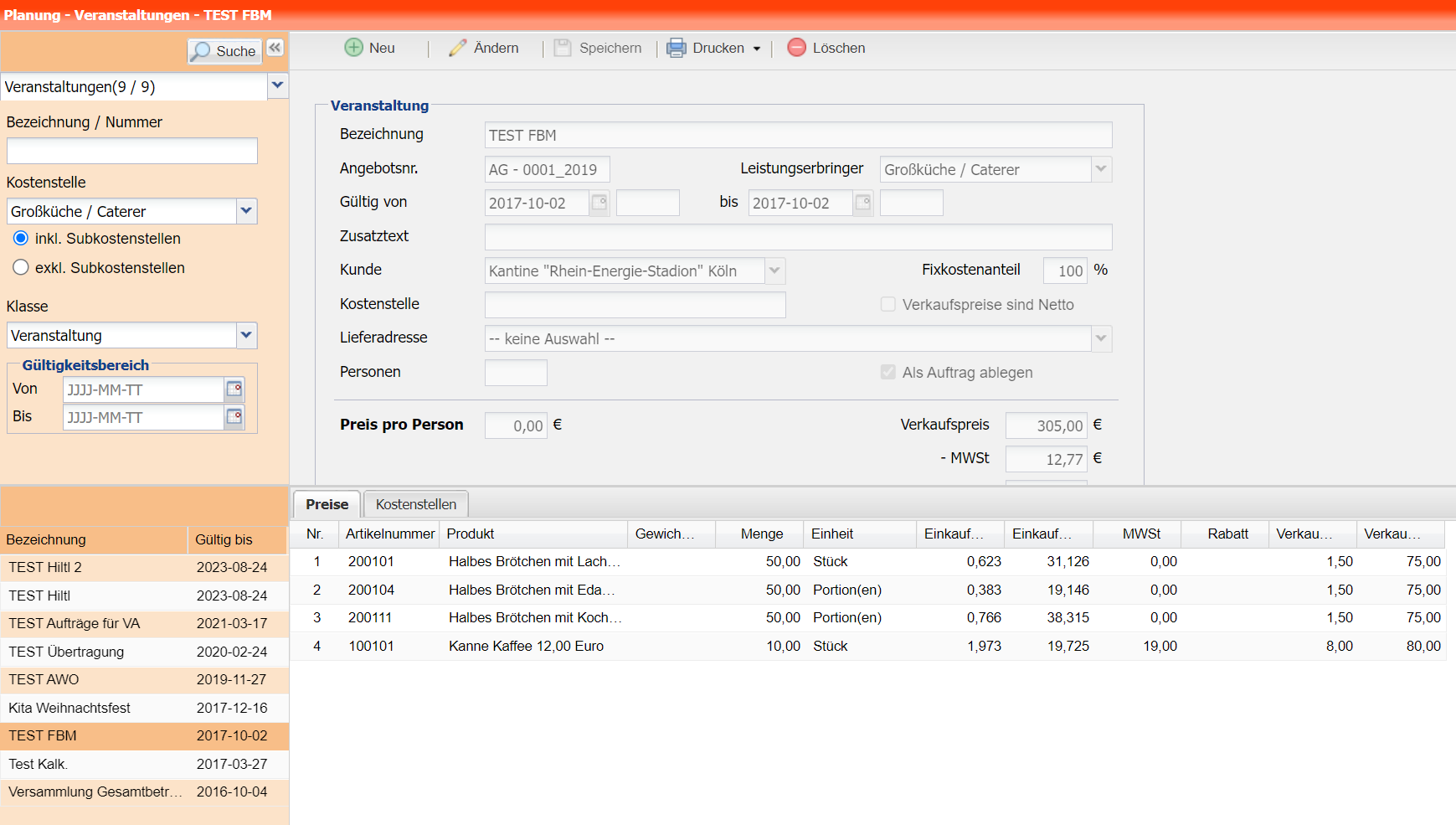Click the Bezeichnung / Nummer search field
The image size is (1456, 825).
click(x=132, y=151)
